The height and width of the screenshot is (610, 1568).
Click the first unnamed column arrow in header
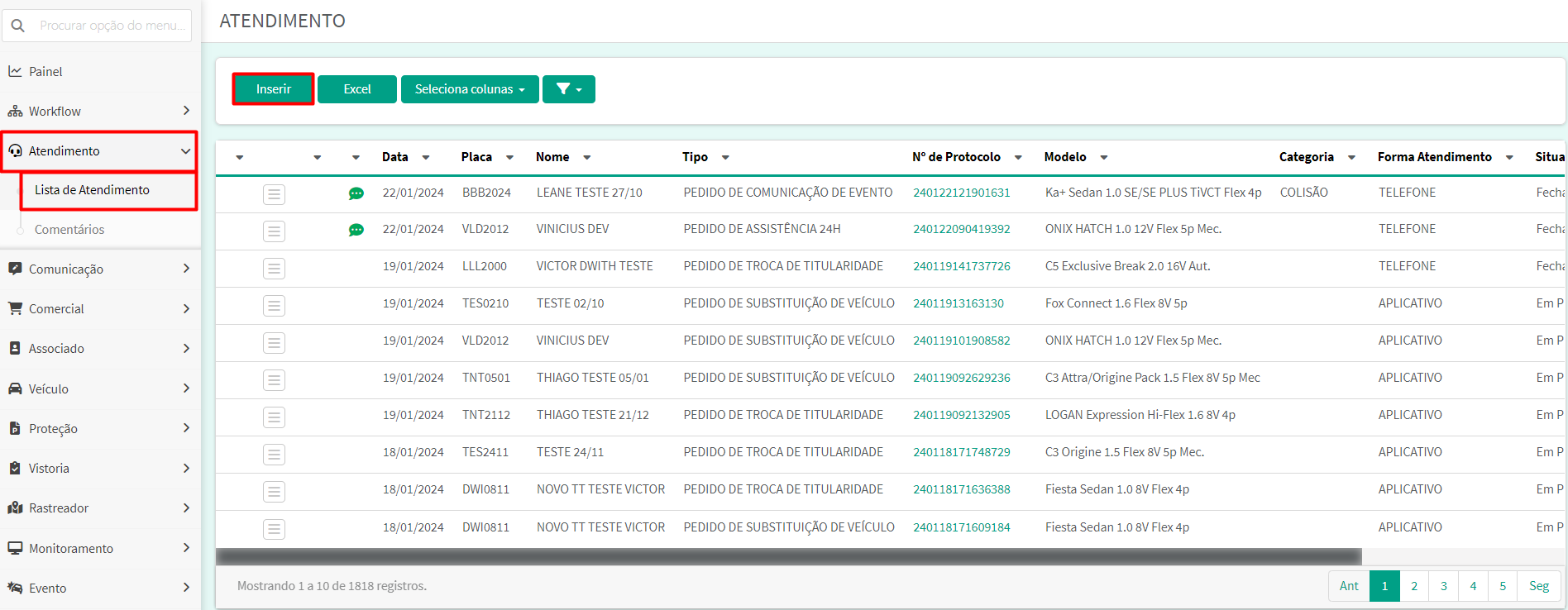(x=240, y=158)
